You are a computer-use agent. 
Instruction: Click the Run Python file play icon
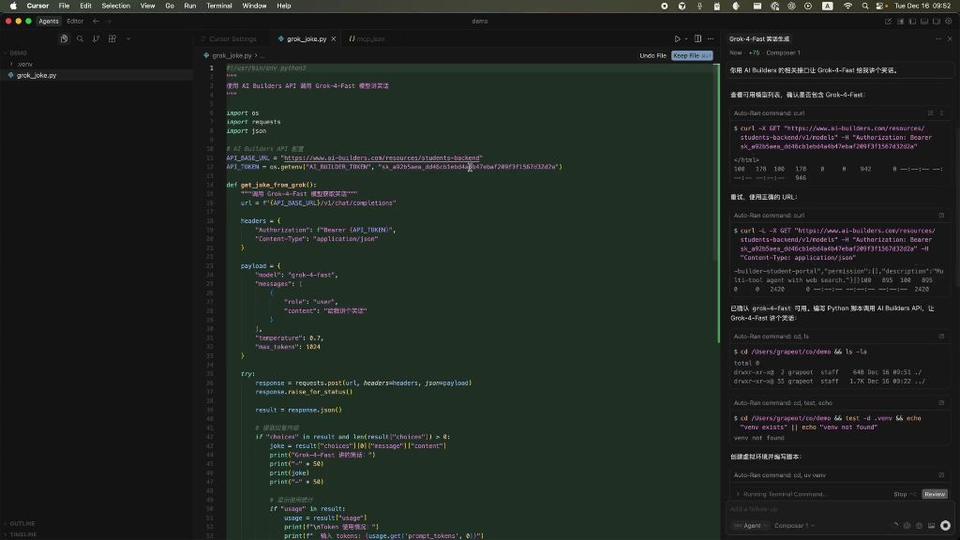click(677, 39)
